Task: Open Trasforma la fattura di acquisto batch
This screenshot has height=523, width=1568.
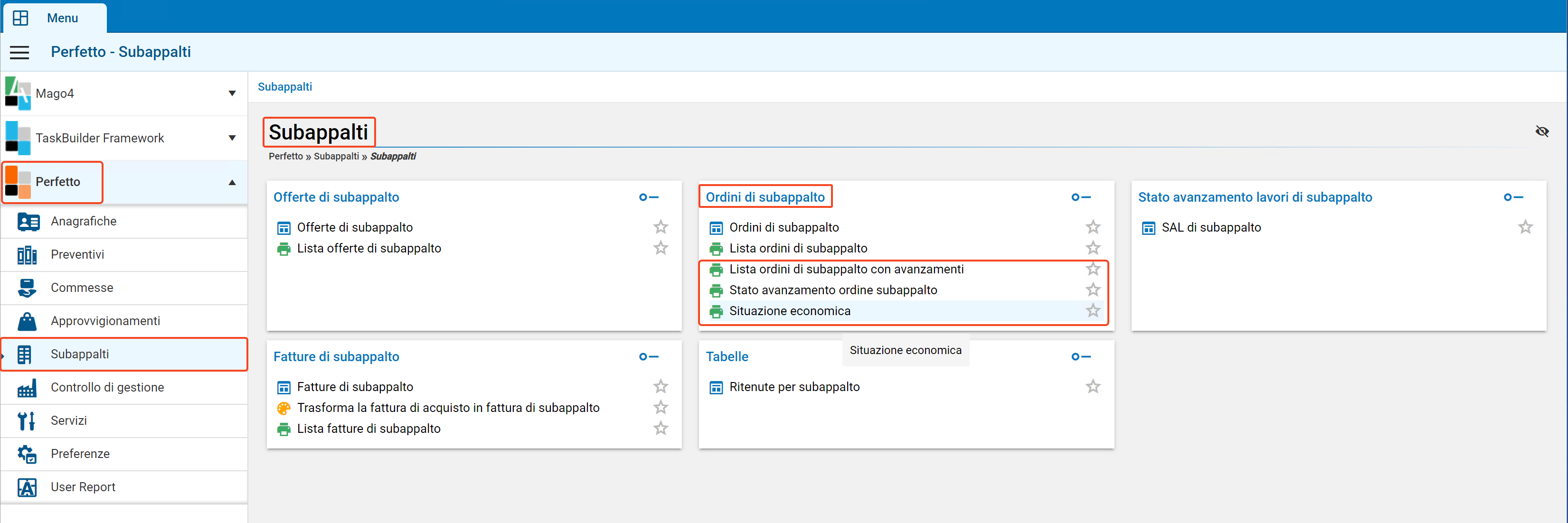Action: 448,408
